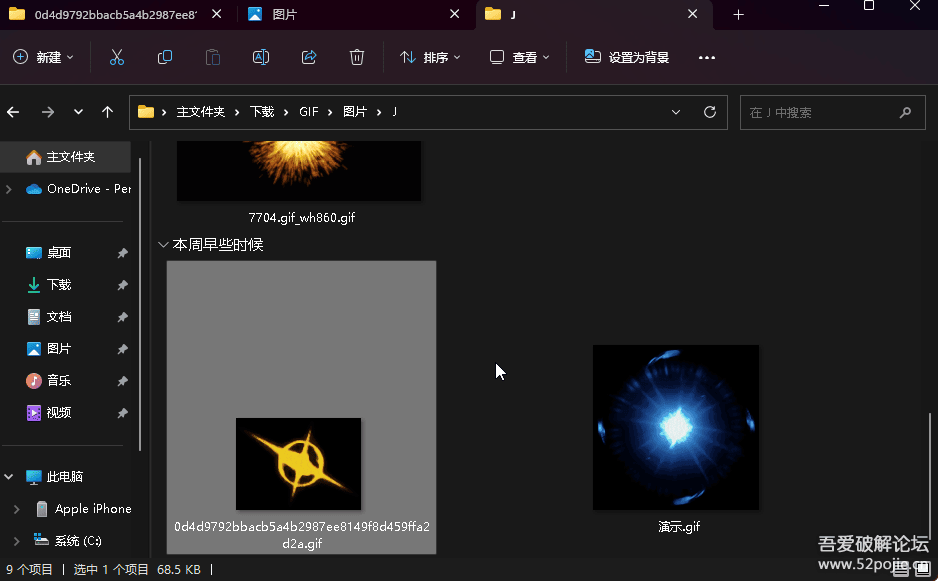Refresh the current folder
This screenshot has width=938, height=581.
click(x=710, y=112)
